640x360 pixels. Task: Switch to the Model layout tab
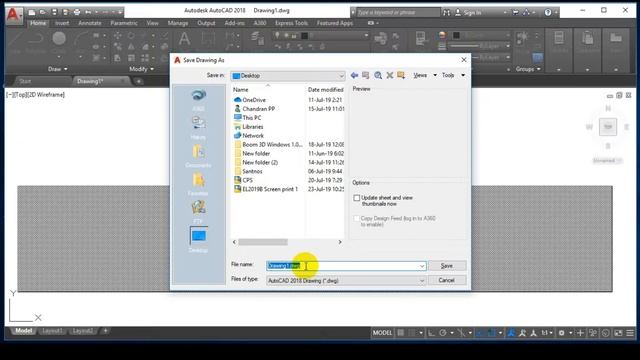24,331
